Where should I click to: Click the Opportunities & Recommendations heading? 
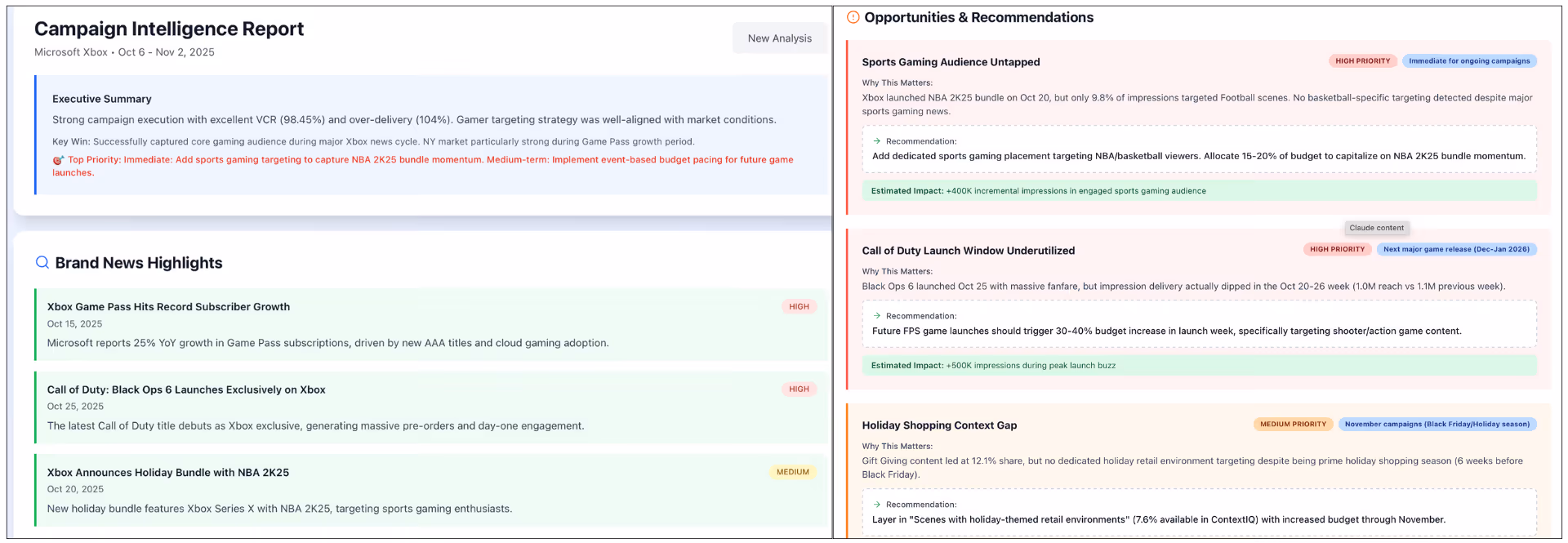point(978,17)
